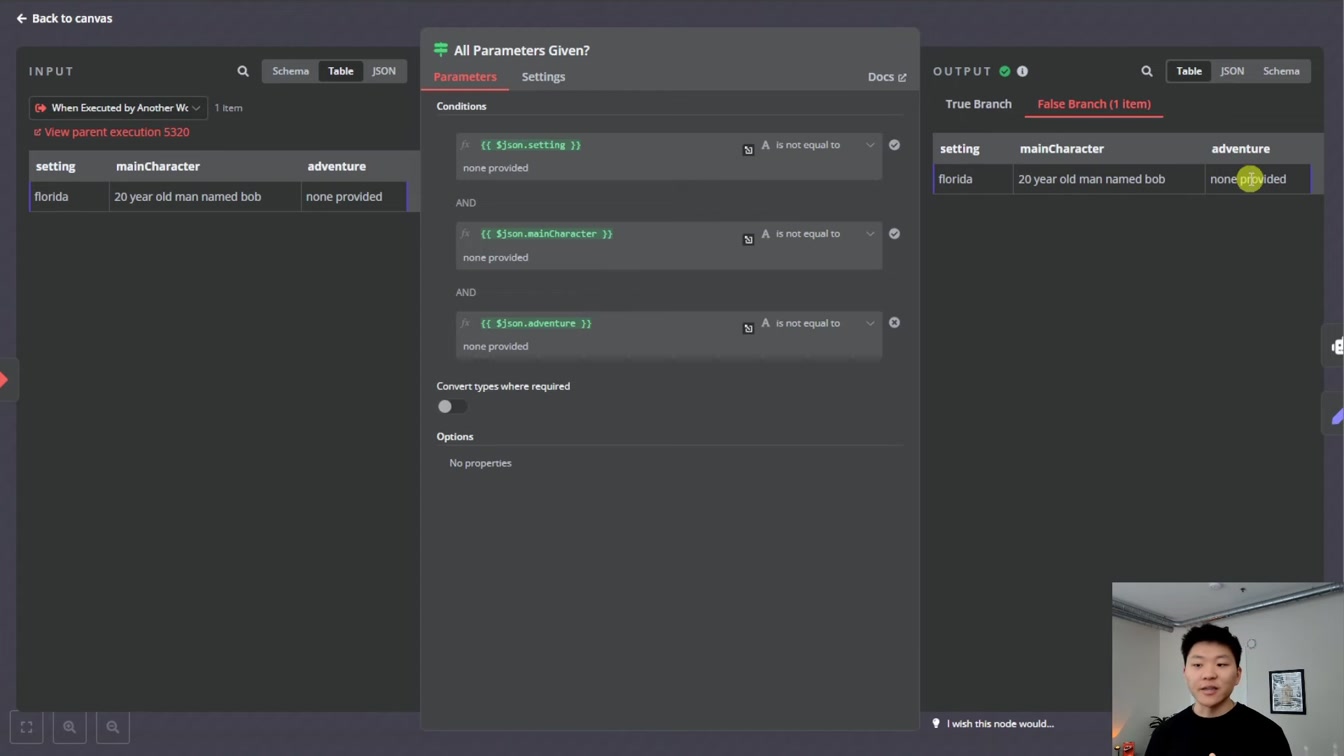Click the output info icon
1344x756 pixels.
click(1022, 71)
